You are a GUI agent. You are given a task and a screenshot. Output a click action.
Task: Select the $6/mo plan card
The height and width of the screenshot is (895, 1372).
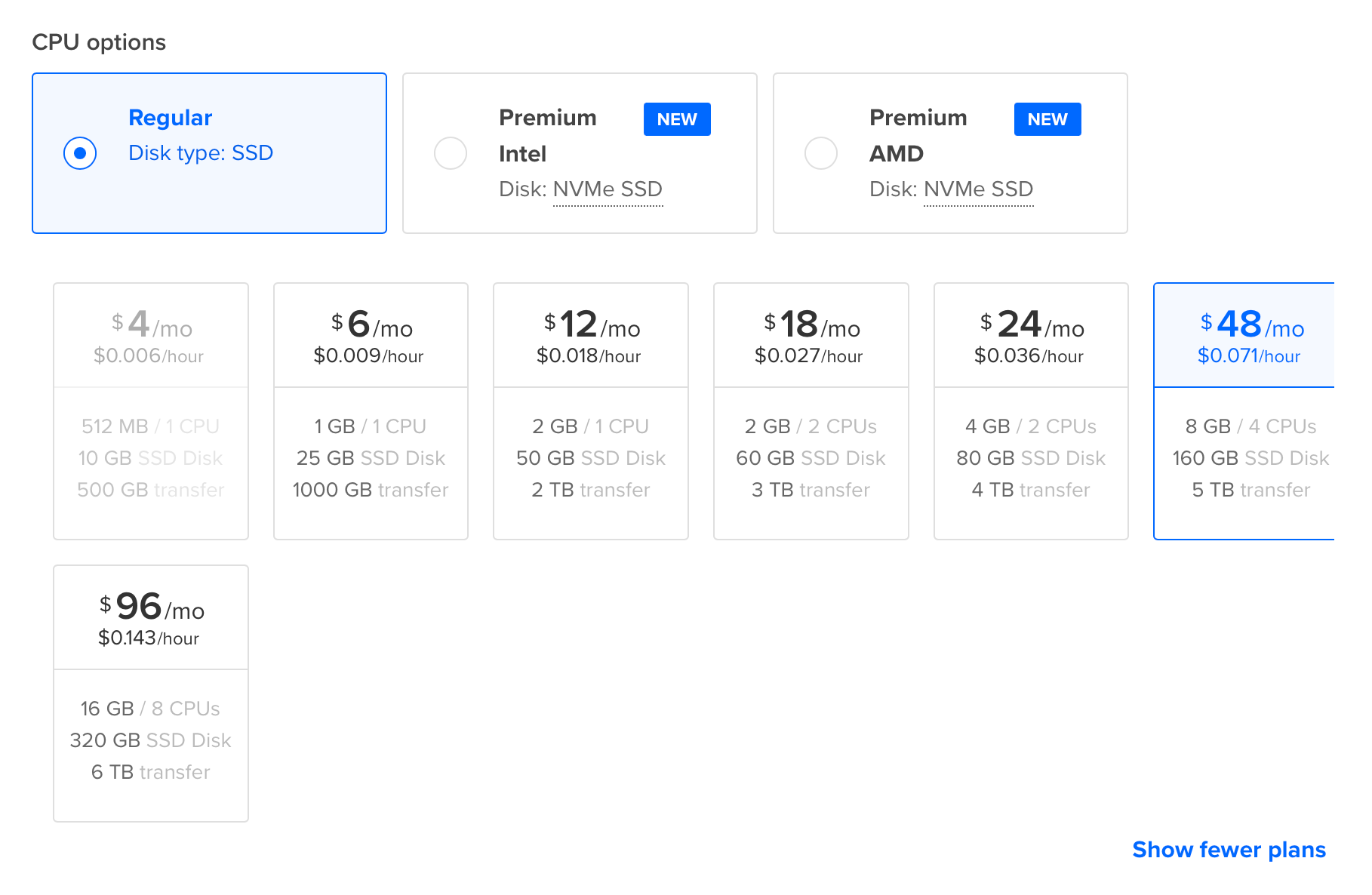371,411
